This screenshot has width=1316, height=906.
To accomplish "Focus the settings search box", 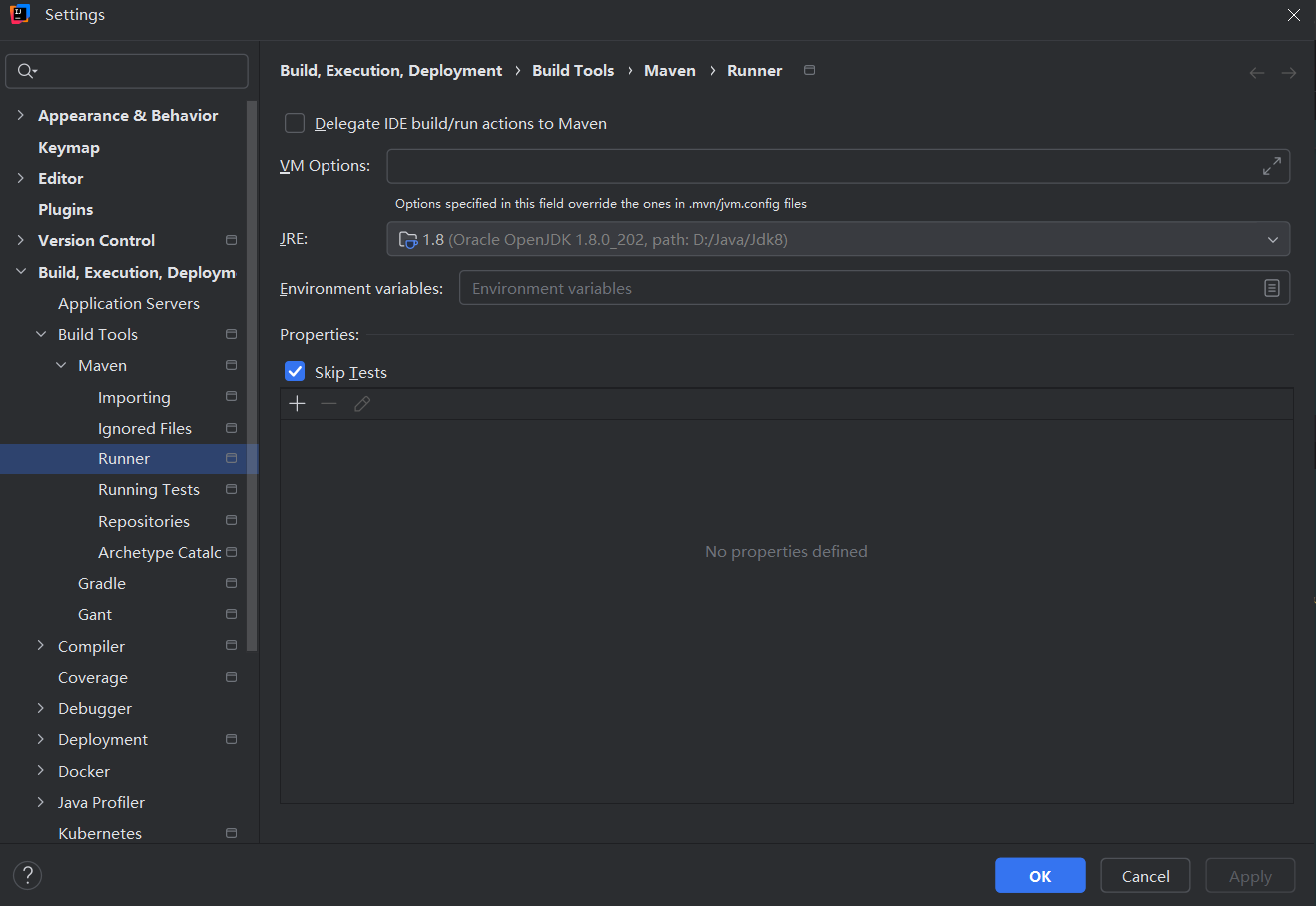I will (x=127, y=71).
